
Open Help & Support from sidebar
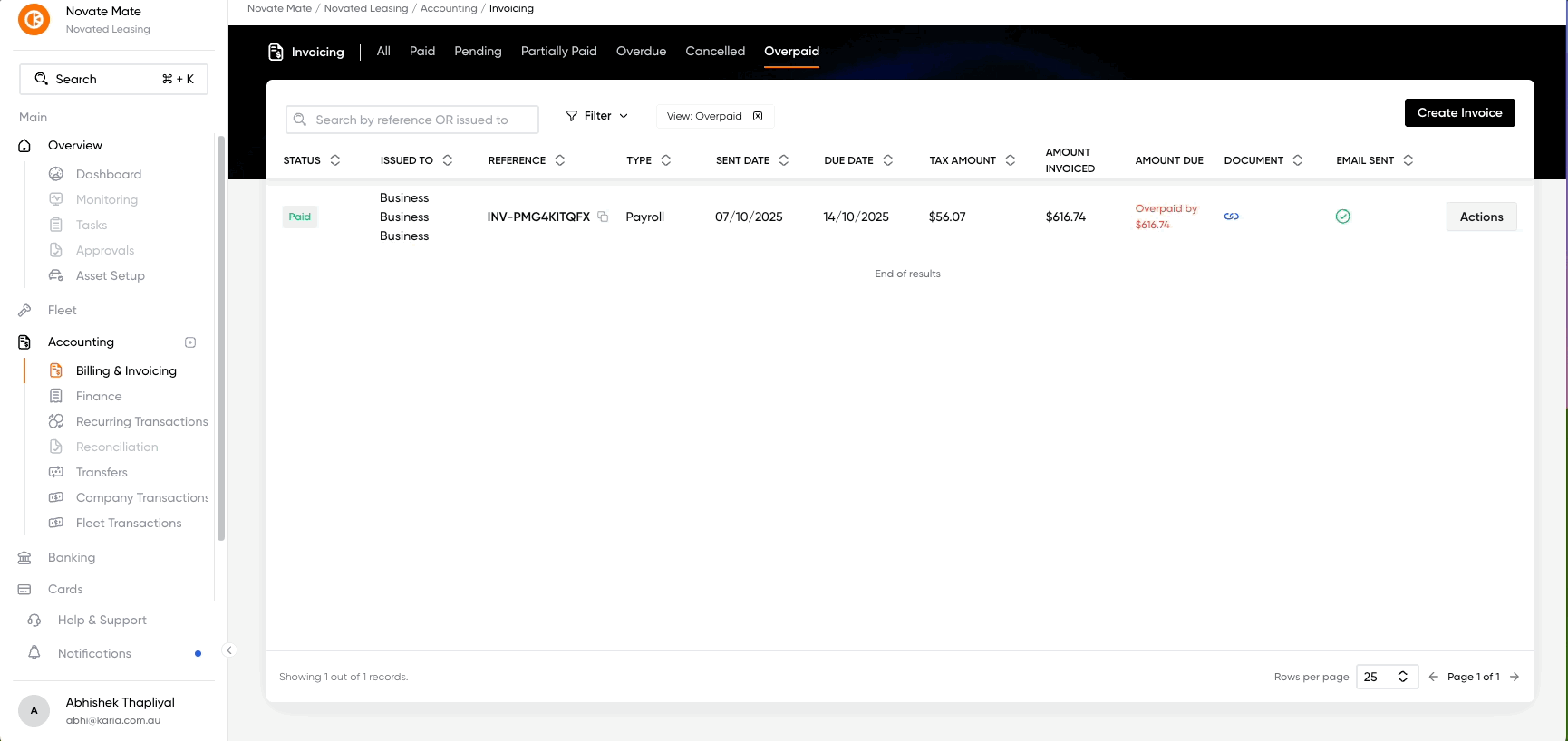click(102, 620)
